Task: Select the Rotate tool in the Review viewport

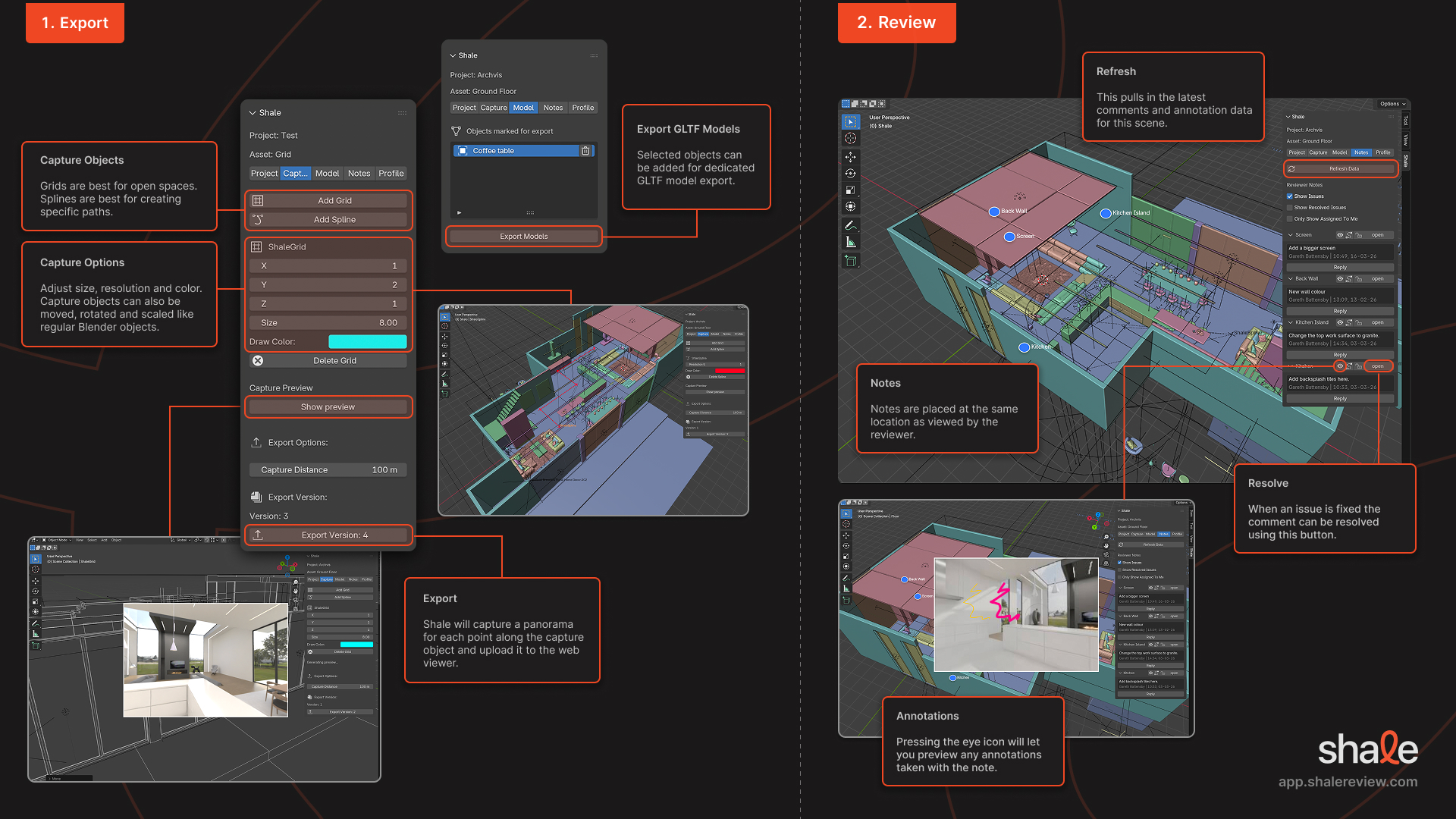Action: click(x=850, y=174)
